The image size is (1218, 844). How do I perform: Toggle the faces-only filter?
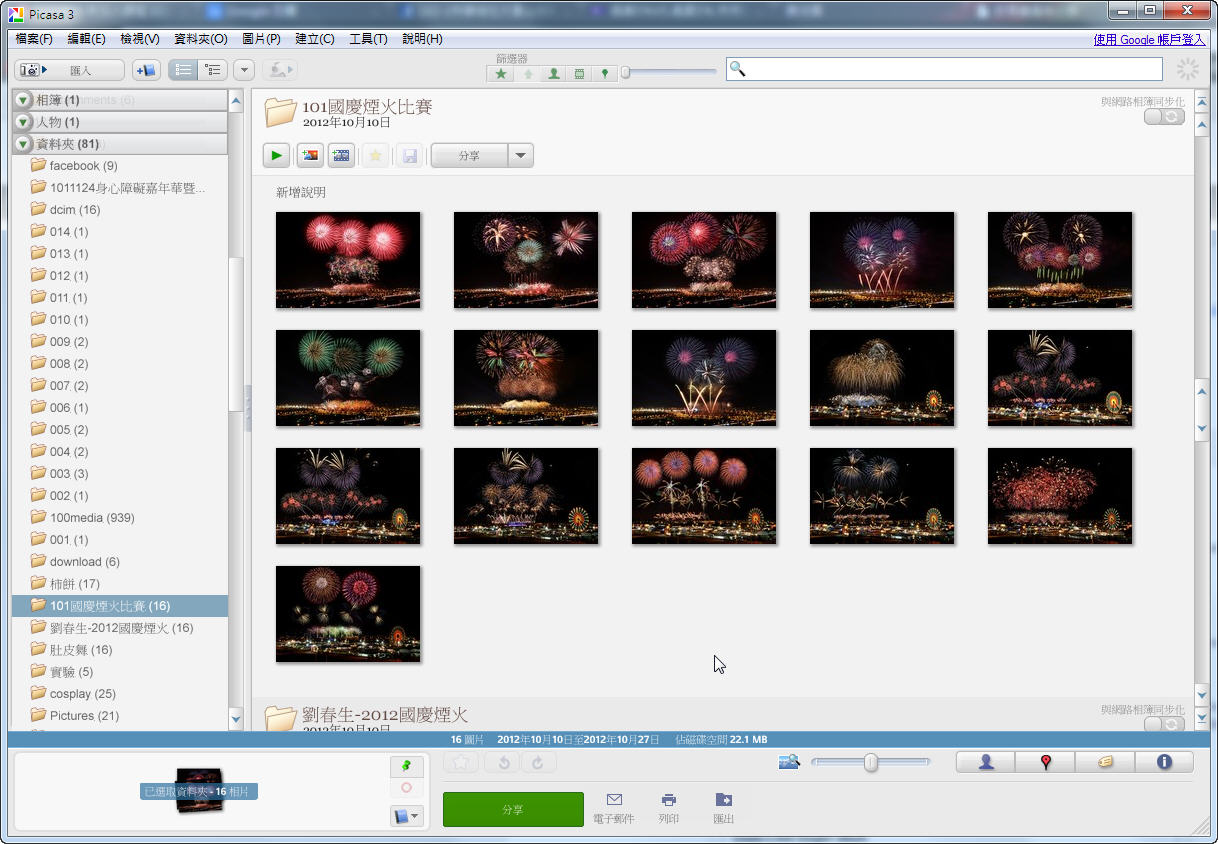(x=553, y=74)
